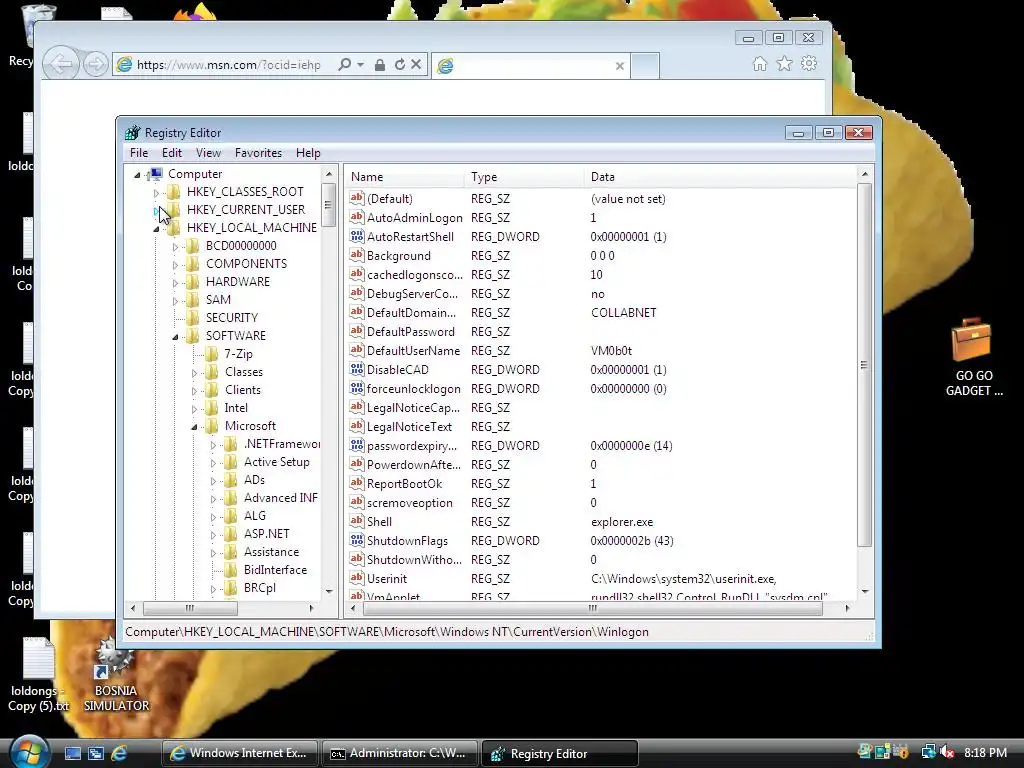Open the File menu in Registry Editor
The height and width of the screenshot is (768, 1024).
(138, 153)
